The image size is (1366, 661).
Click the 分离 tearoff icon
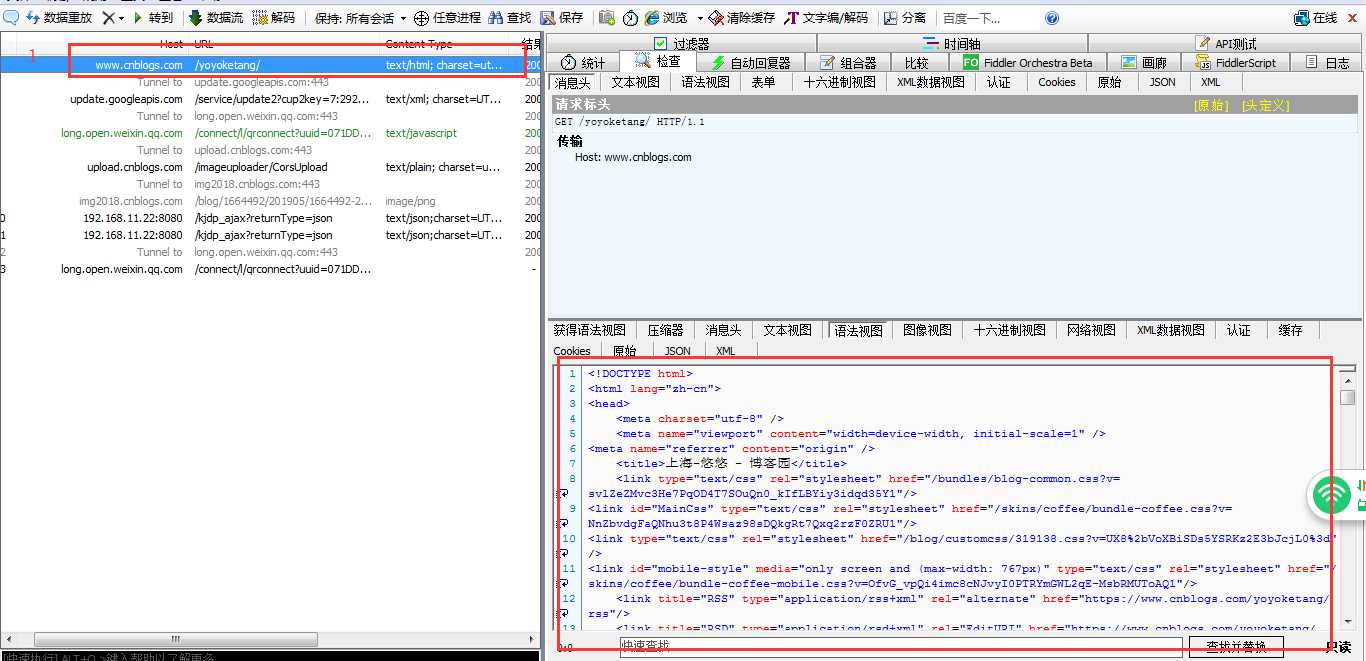[x=890, y=18]
